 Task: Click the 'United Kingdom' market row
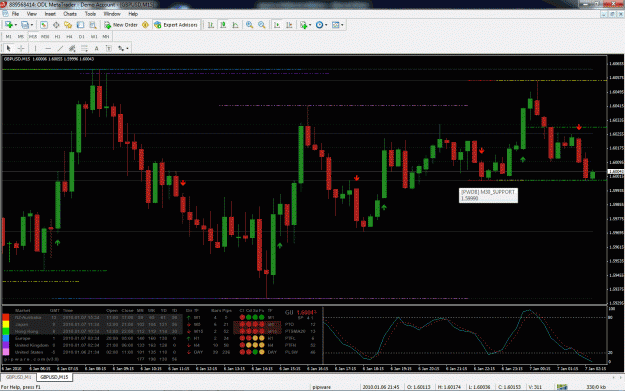coord(96,345)
